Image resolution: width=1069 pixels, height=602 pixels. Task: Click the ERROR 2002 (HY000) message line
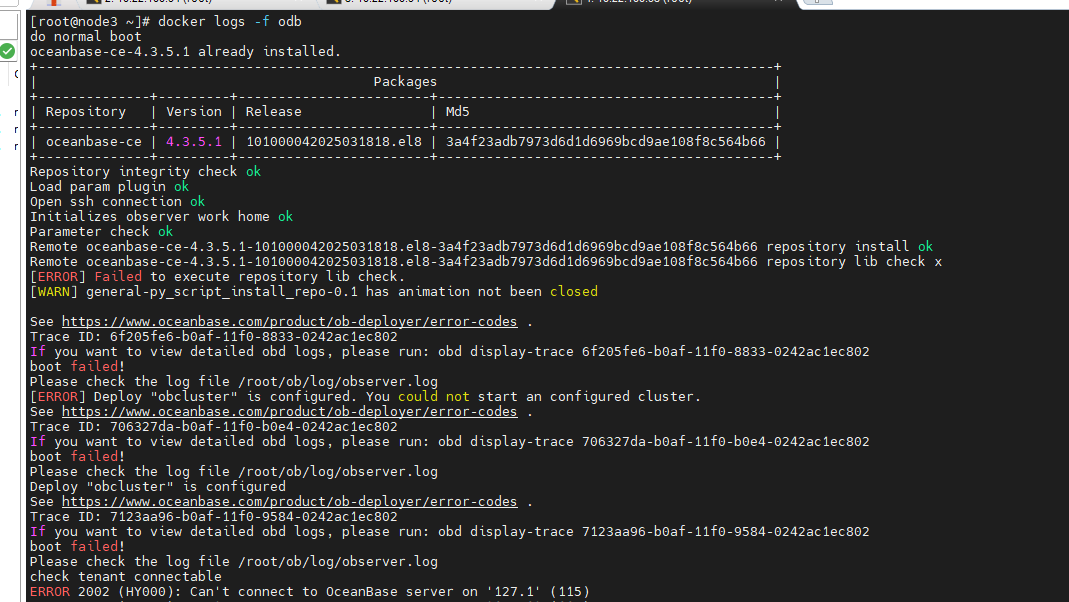(309, 592)
